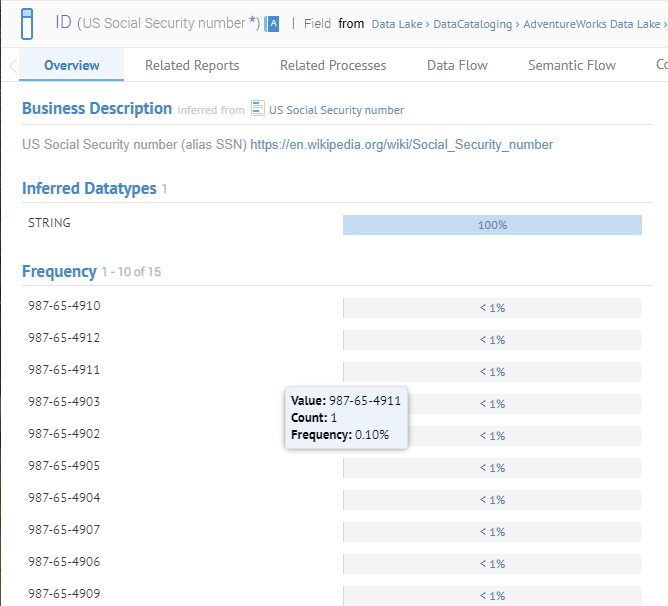Select frequency value 987-65-4910
This screenshot has width=668, height=606.
point(64,306)
